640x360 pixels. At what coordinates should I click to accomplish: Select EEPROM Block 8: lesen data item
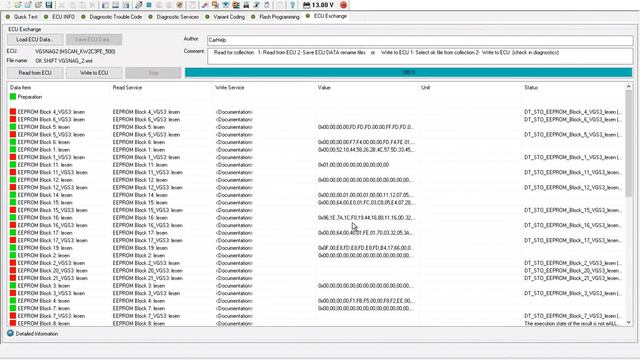tap(44, 323)
